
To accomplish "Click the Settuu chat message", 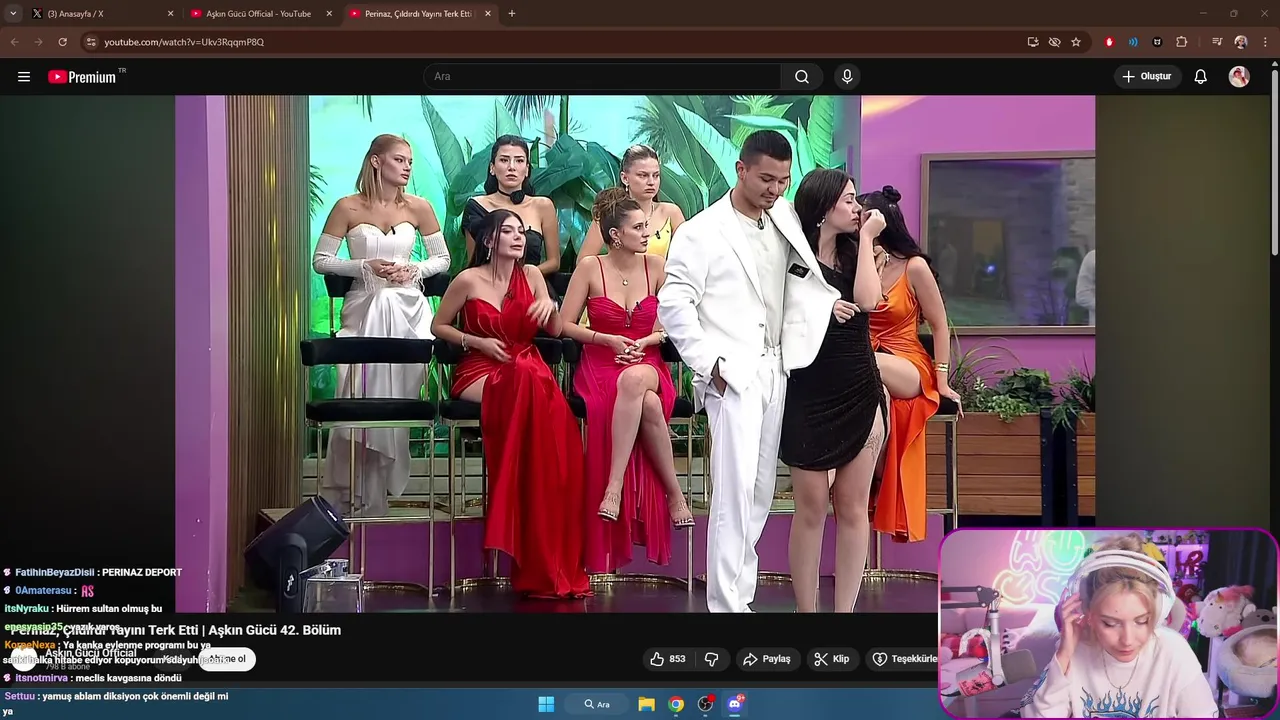I will [116, 703].
